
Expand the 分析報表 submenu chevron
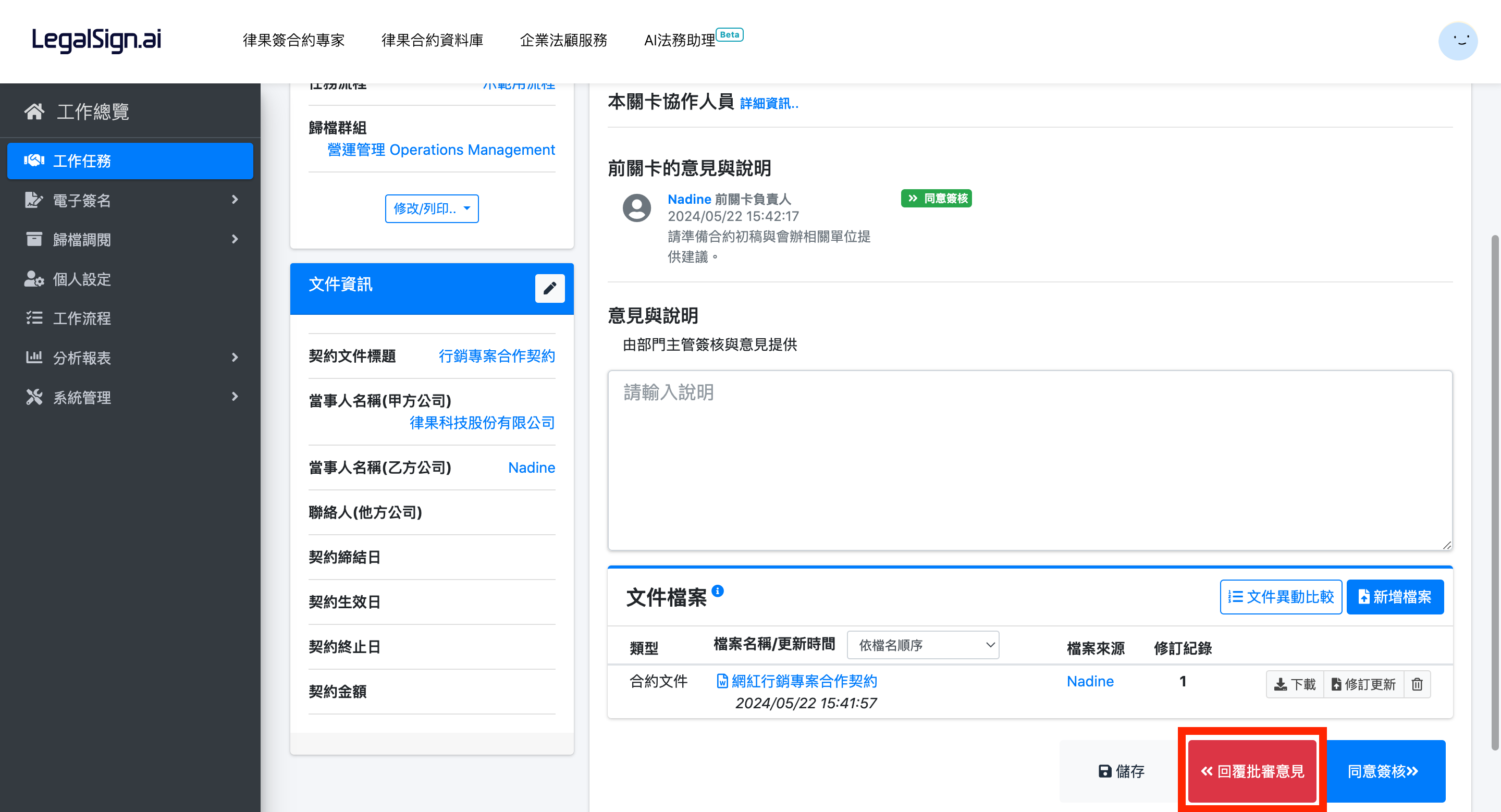click(235, 357)
